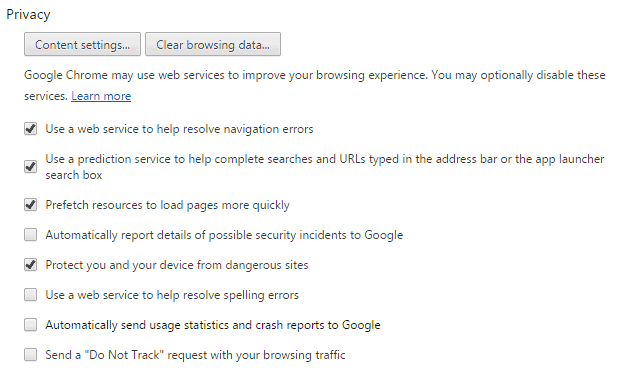The width and height of the screenshot is (635, 383).
Task: Click the Privacy section heading
Action: click(28, 15)
